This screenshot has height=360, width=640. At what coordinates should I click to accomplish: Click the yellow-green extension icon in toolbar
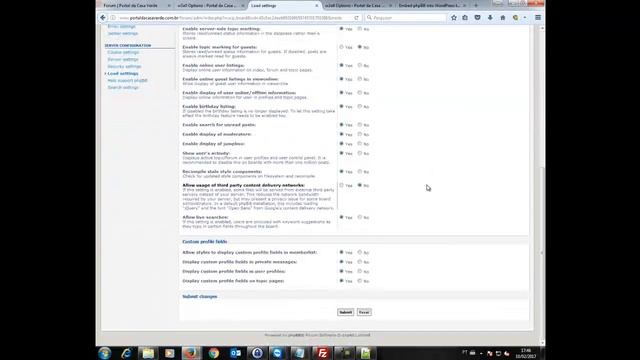(516, 18)
